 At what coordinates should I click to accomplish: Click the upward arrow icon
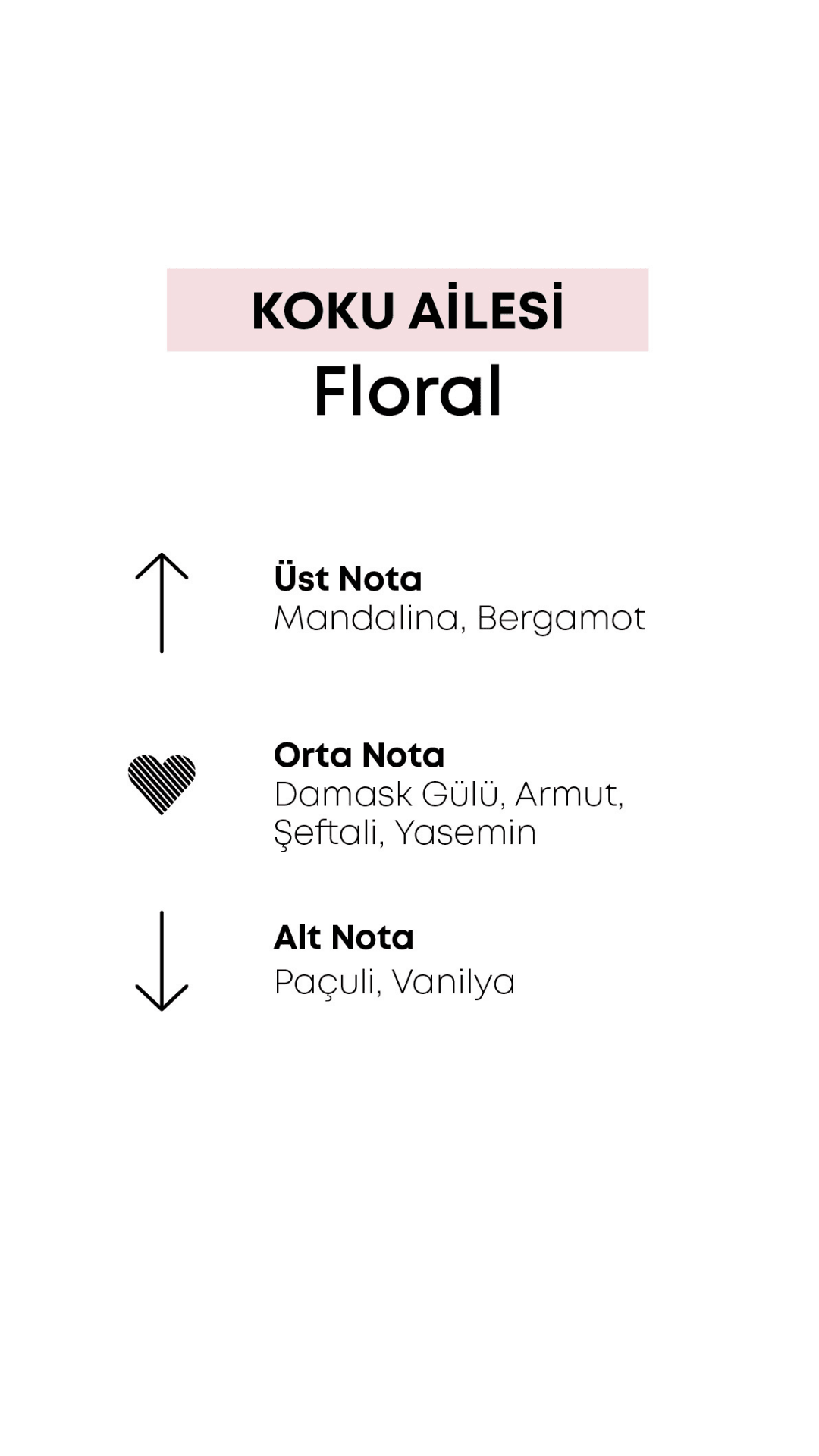(x=162, y=603)
